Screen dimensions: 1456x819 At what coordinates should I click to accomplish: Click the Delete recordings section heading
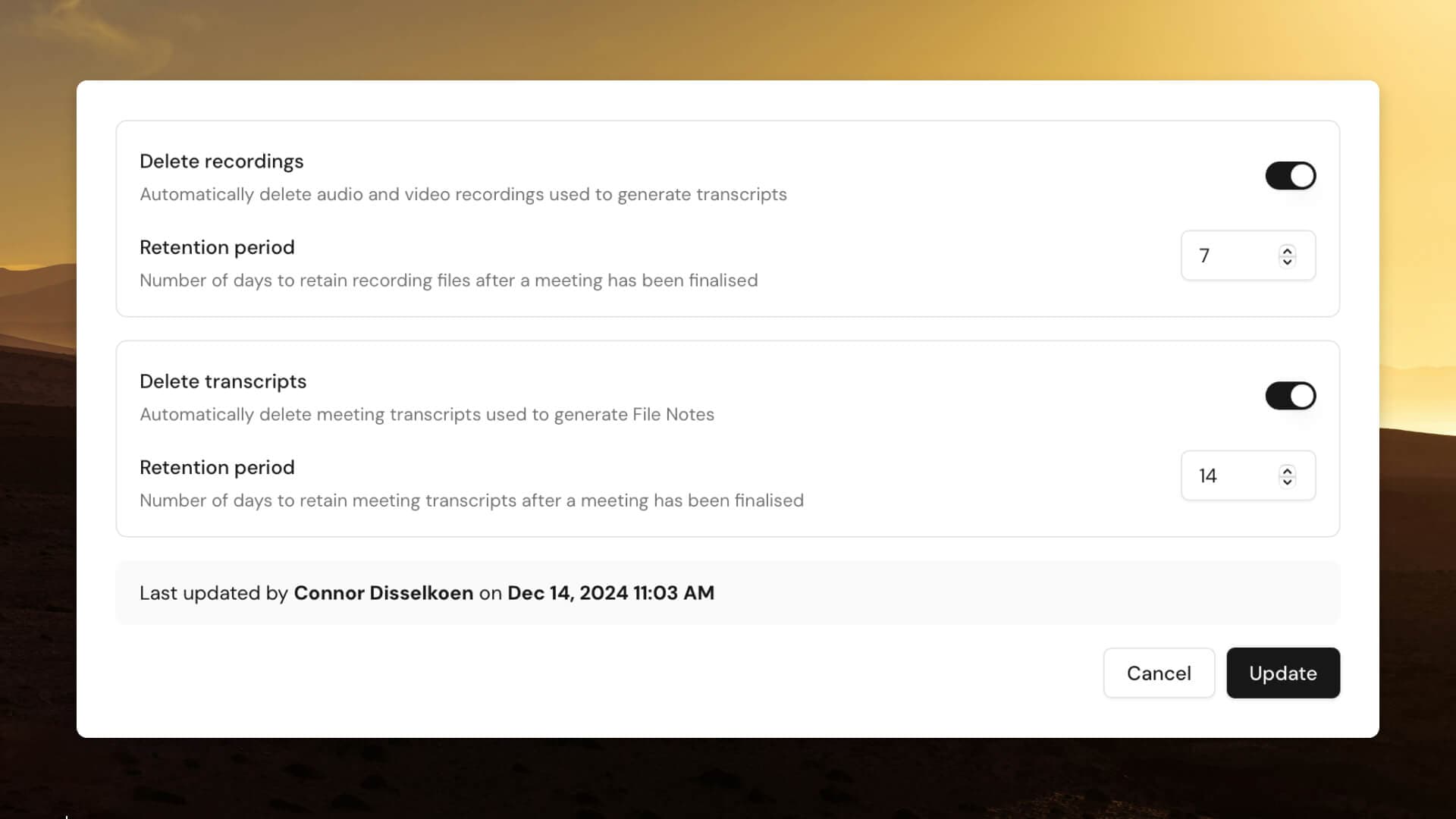221,161
